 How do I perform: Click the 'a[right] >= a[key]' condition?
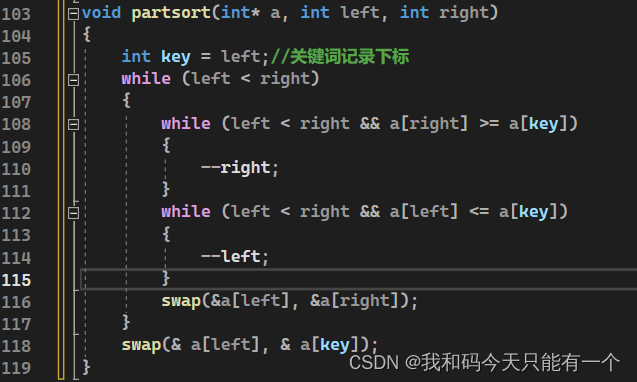(478, 124)
